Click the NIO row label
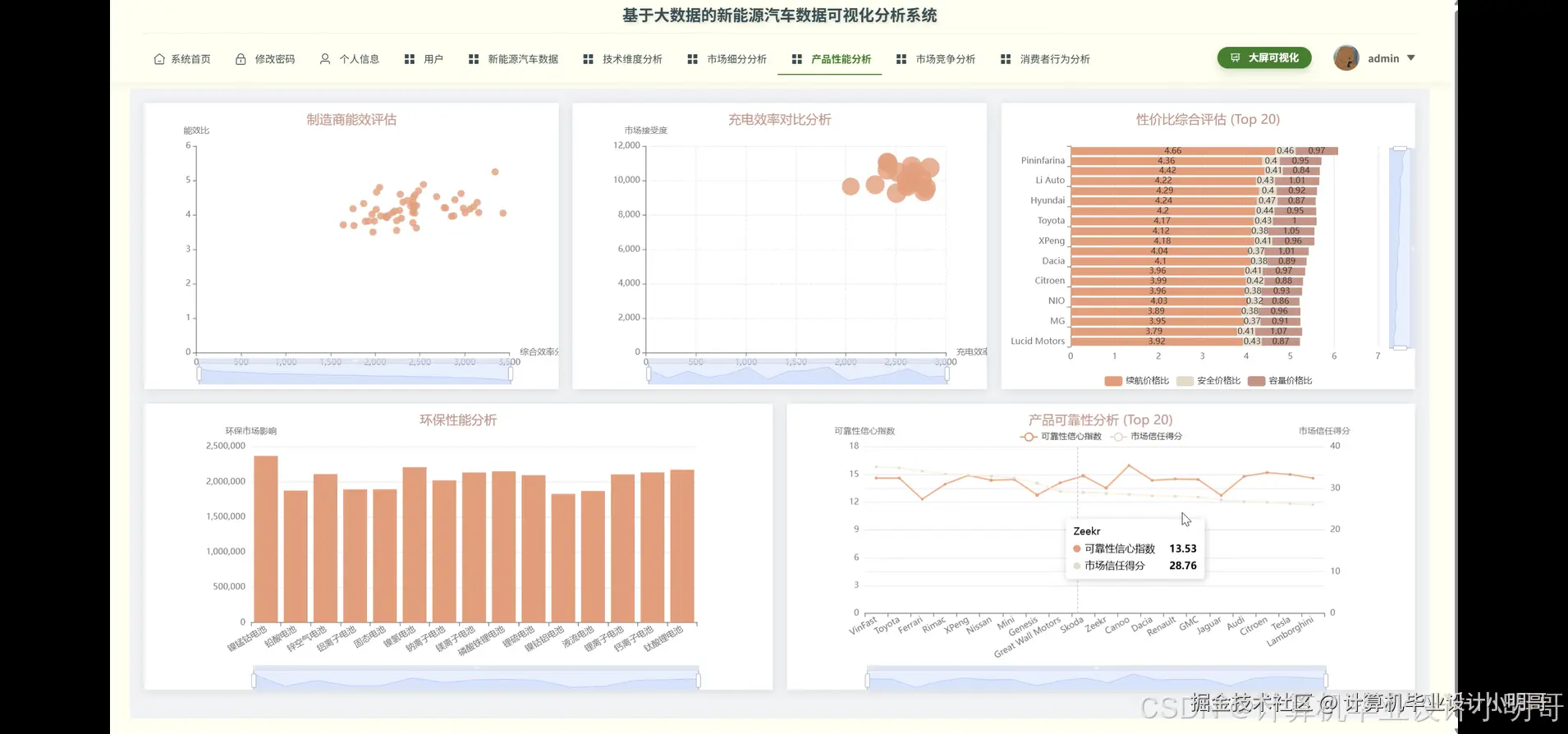 point(1057,301)
